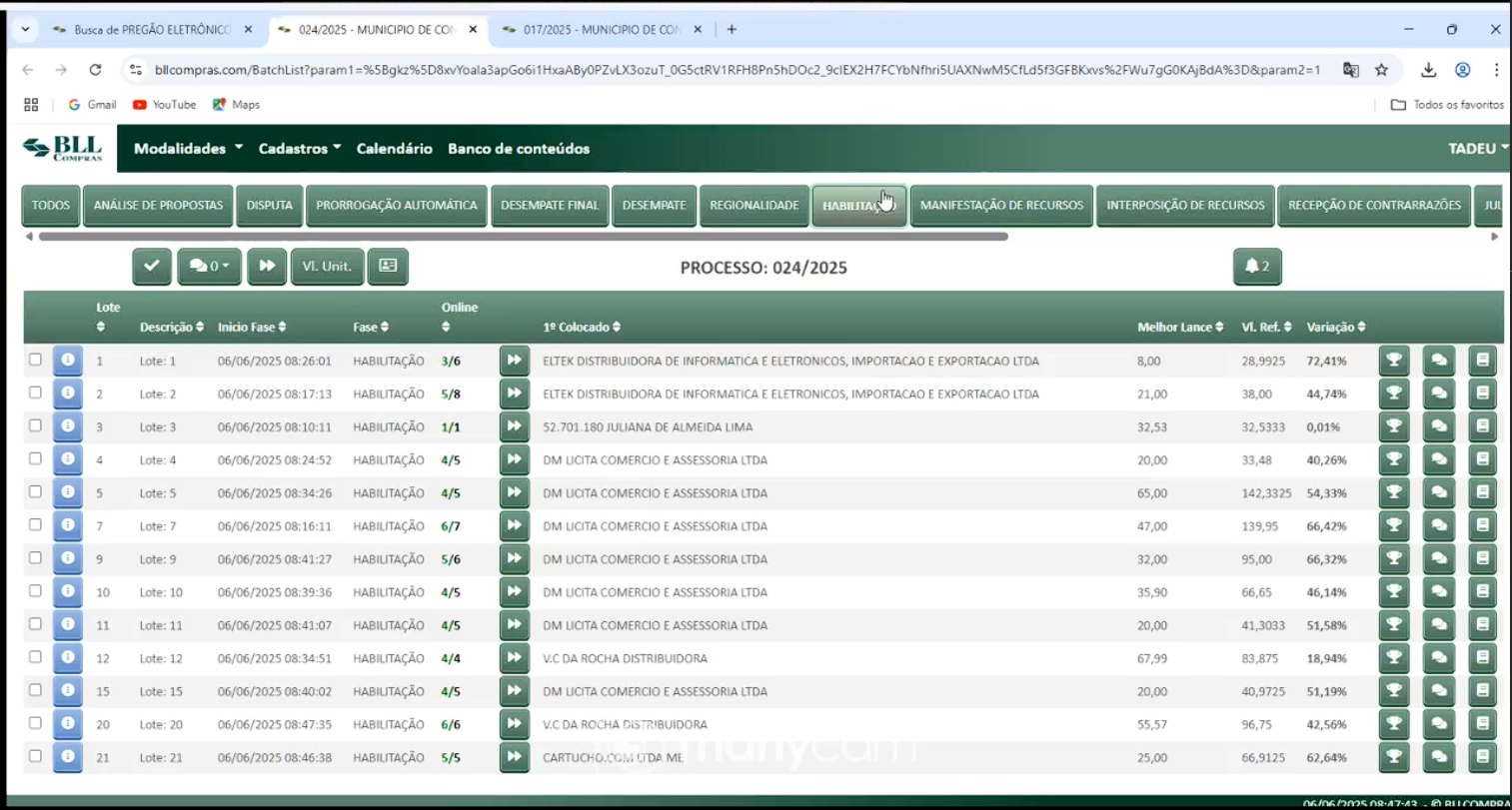Click the ID card icon button

(388, 267)
